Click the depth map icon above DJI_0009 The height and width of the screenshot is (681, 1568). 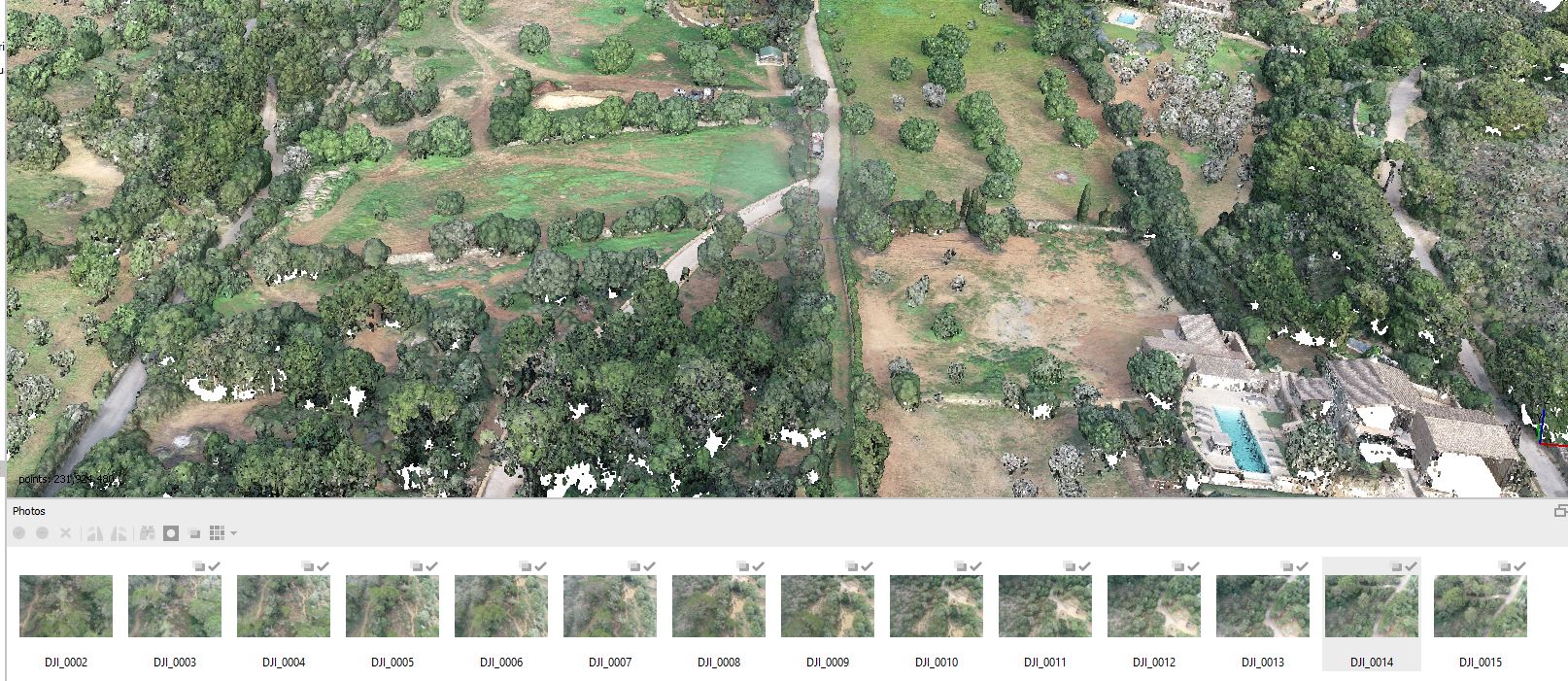(x=852, y=565)
